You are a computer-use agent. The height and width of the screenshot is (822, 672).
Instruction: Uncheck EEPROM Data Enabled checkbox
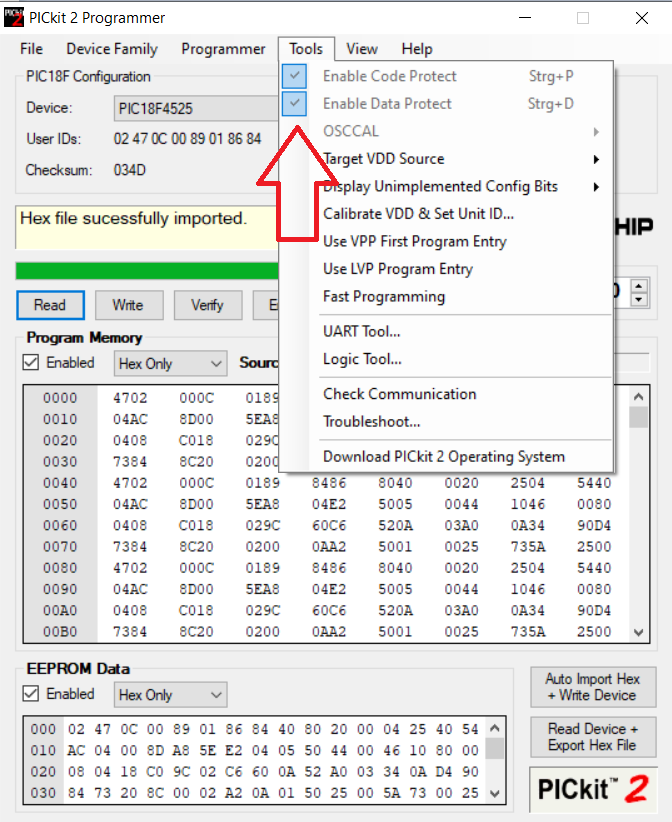click(32, 694)
